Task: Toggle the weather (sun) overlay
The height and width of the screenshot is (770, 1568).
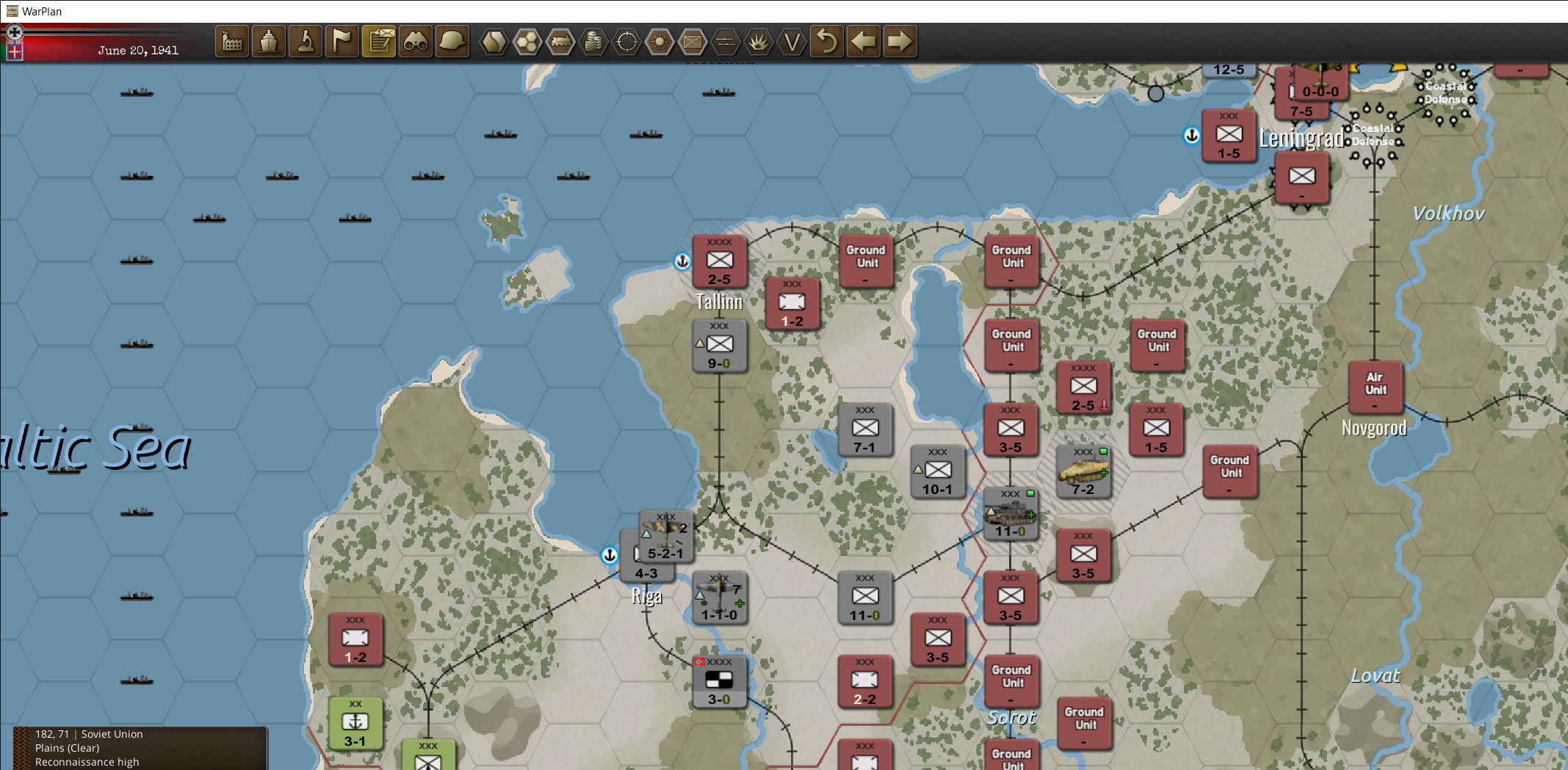Action: click(x=659, y=42)
